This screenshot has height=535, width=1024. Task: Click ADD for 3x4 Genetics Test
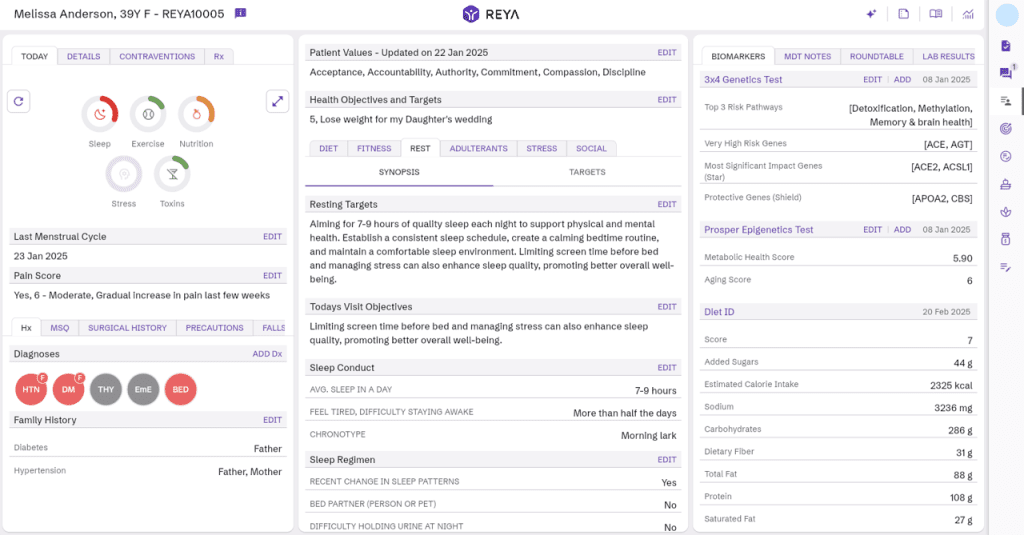click(x=902, y=80)
